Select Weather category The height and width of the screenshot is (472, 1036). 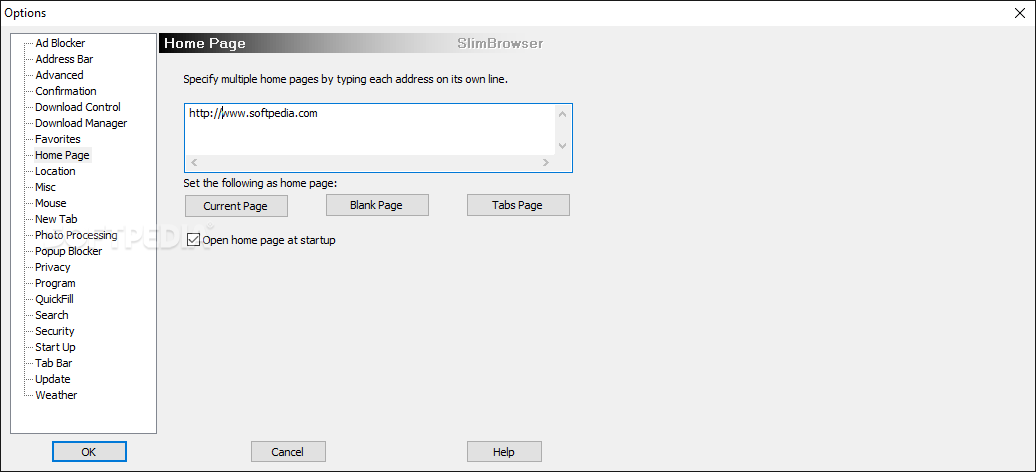coord(56,395)
